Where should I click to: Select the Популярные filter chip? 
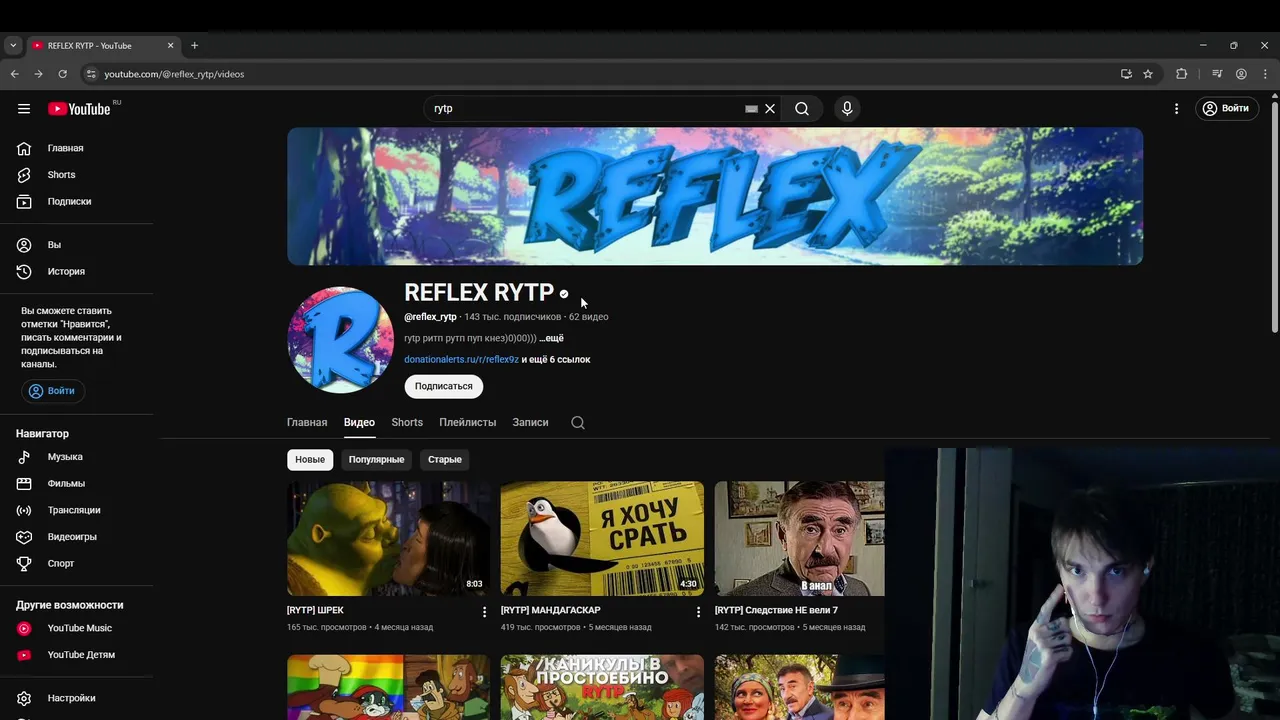376,459
